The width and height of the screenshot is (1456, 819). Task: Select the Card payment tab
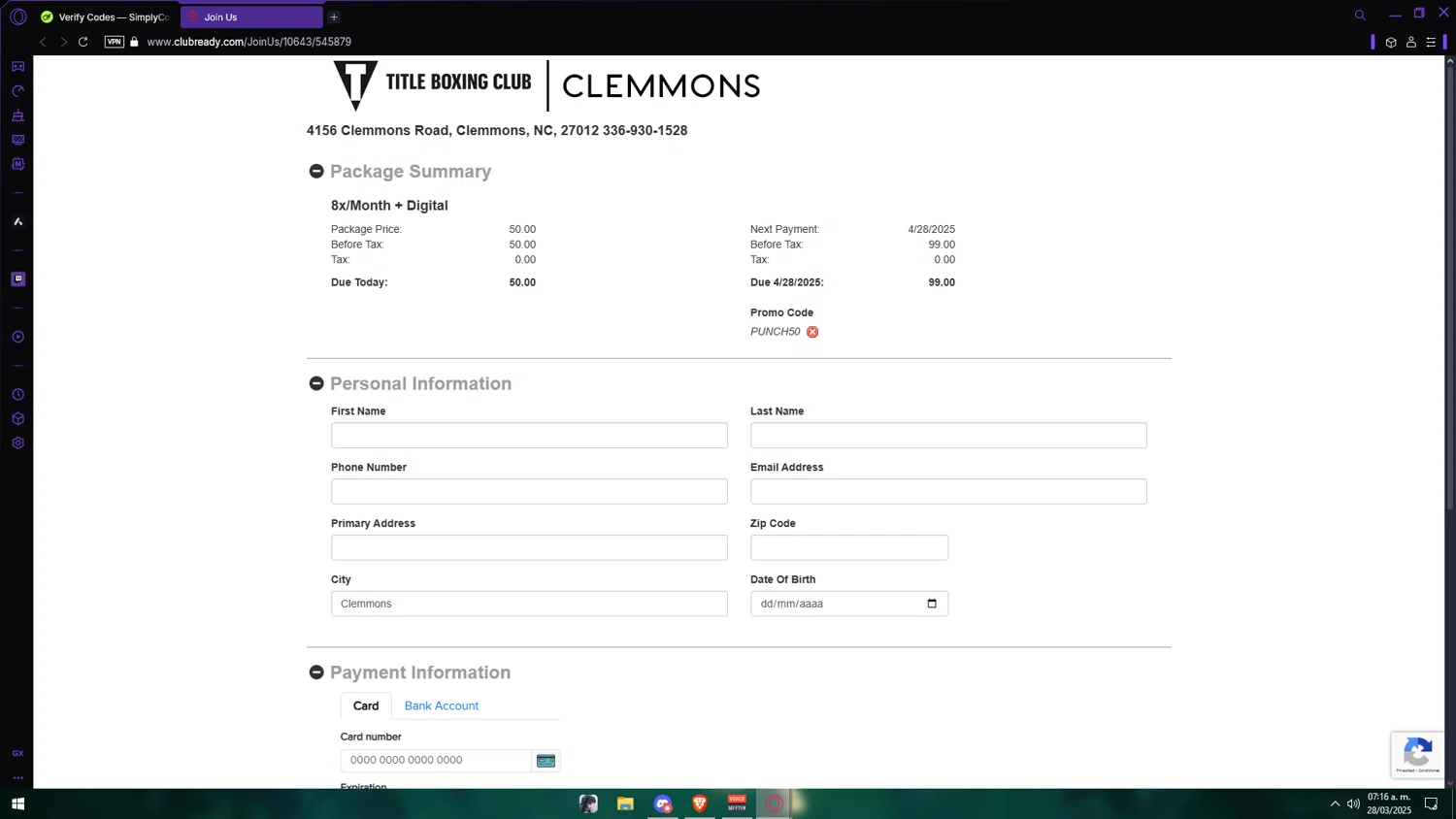pos(366,705)
